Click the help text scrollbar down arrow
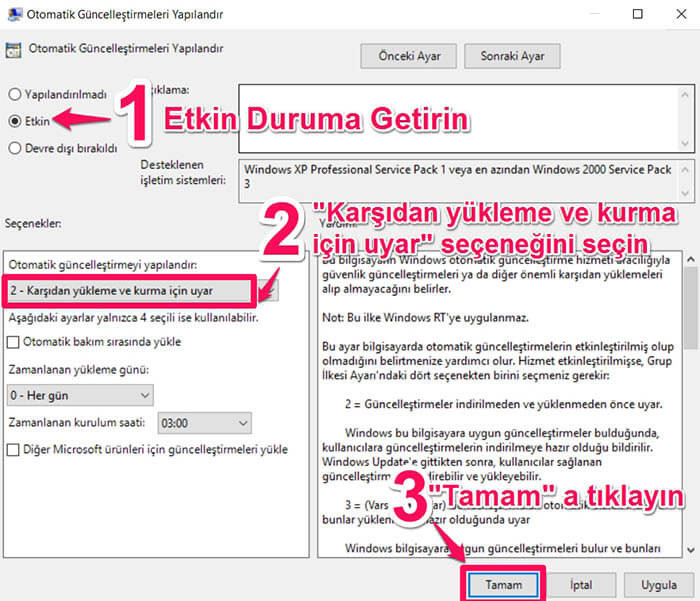 (x=688, y=548)
